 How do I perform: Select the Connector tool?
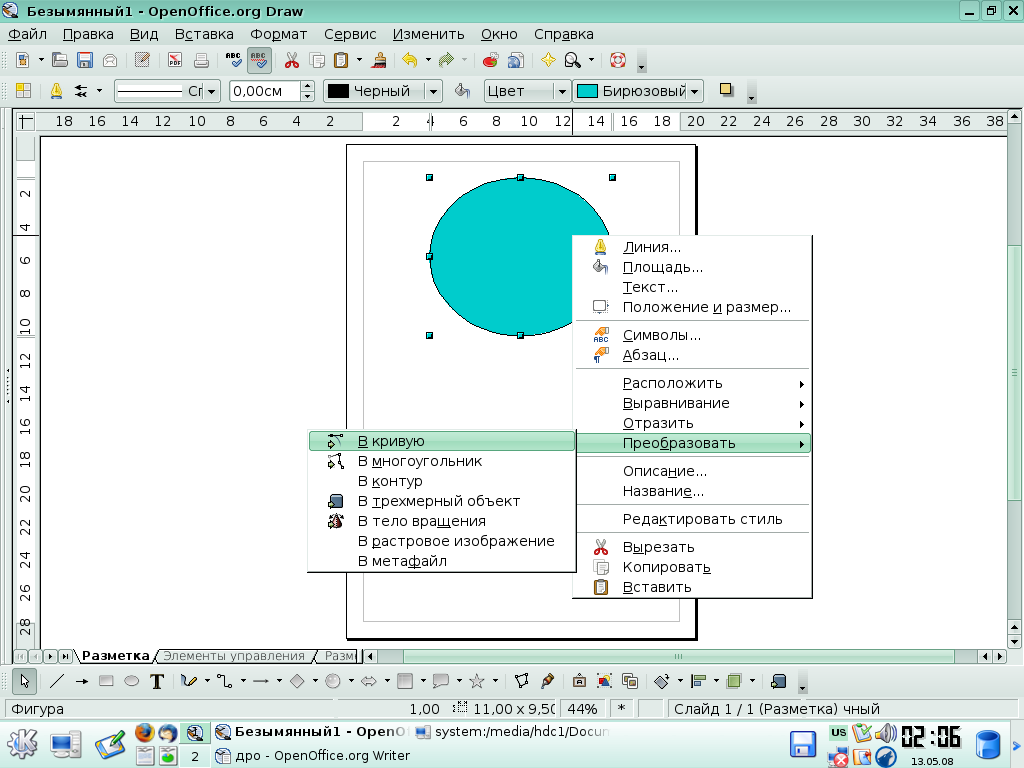pos(225,681)
